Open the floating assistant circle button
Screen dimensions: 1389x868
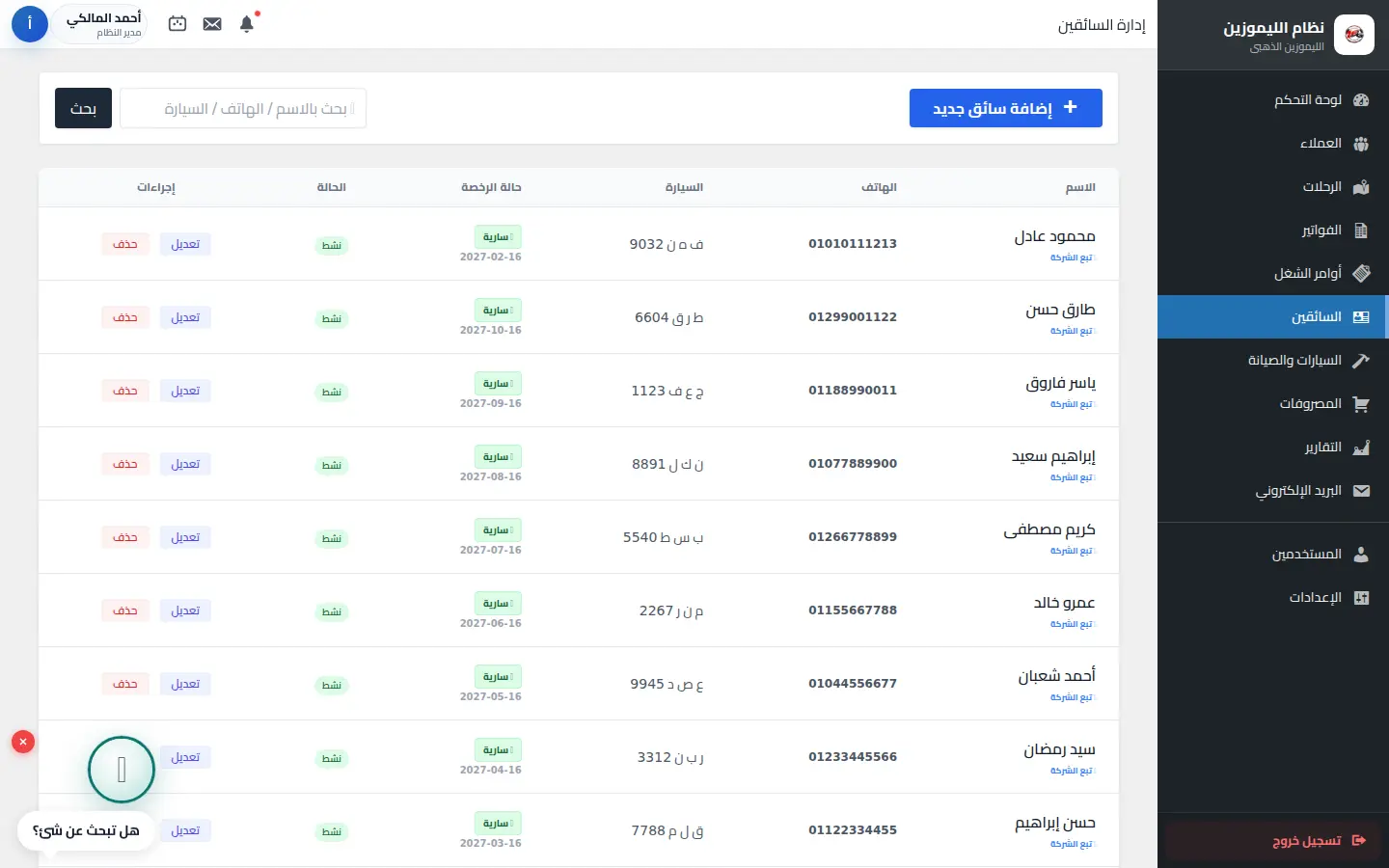pos(122,770)
